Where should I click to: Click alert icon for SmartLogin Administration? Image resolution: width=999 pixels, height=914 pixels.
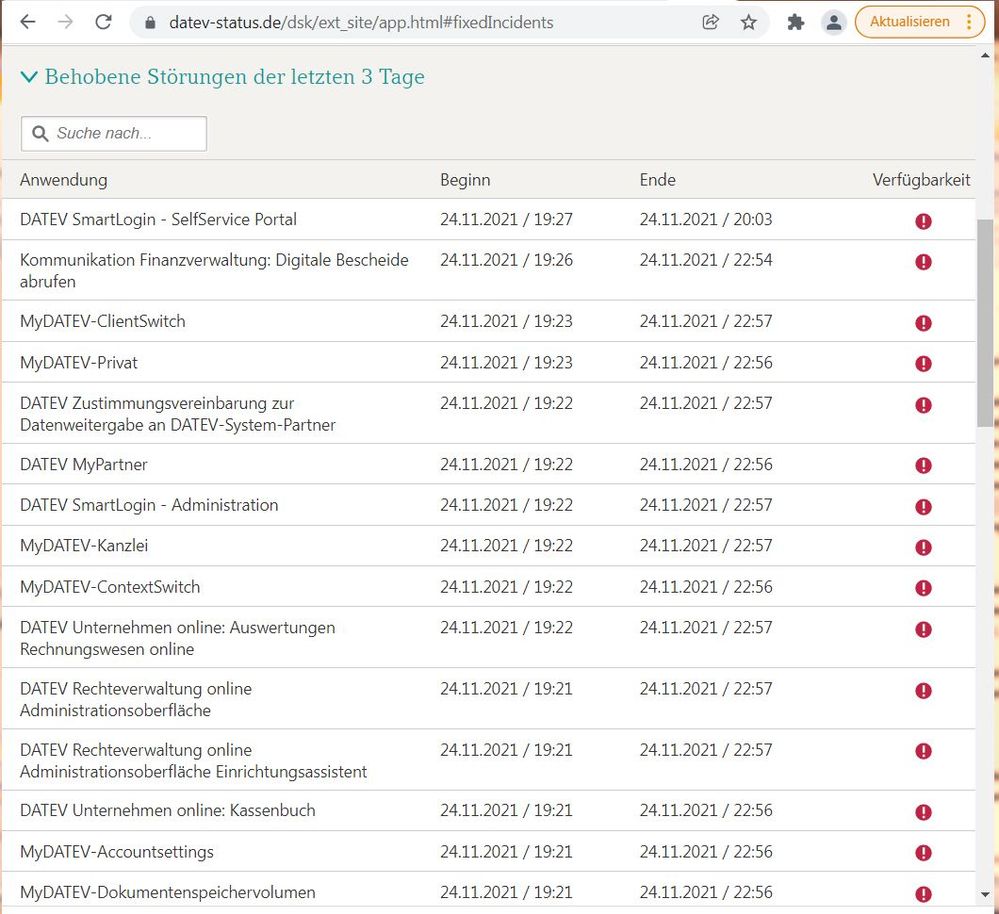click(x=923, y=507)
